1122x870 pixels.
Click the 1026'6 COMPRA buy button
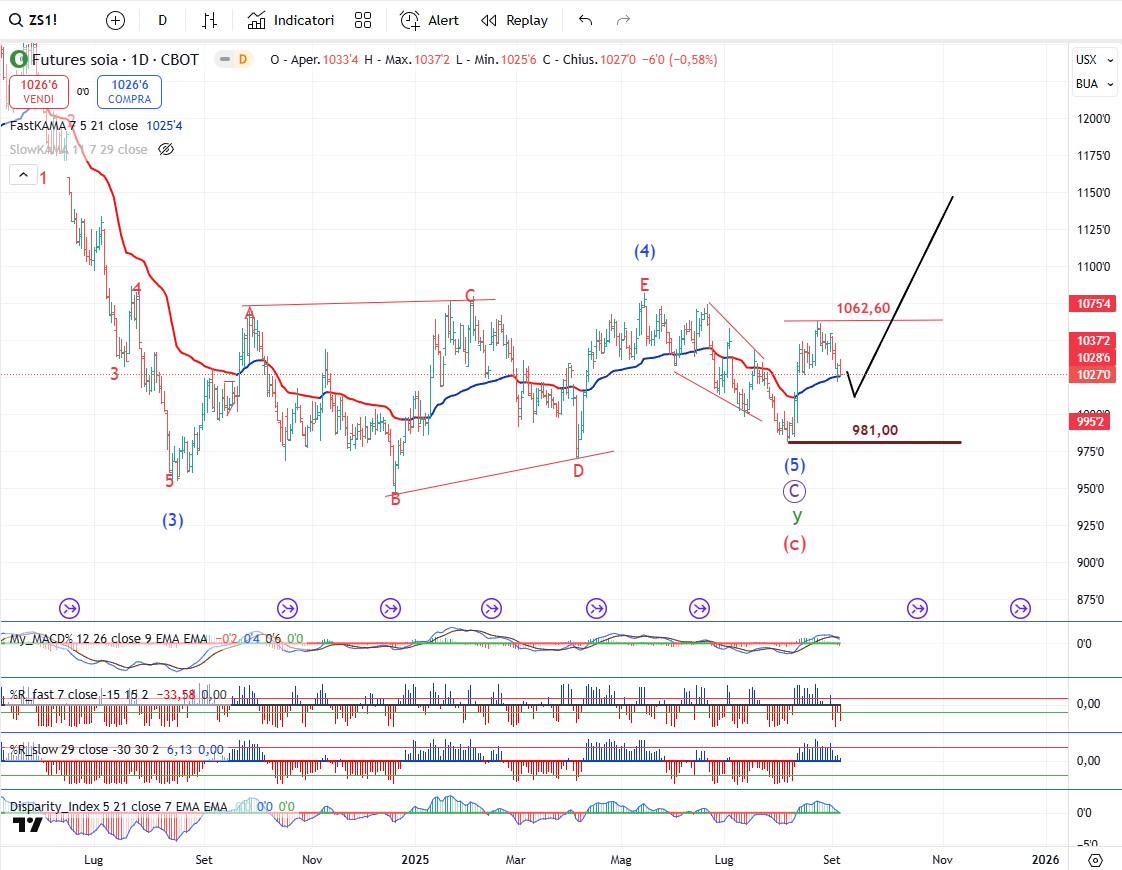130,92
